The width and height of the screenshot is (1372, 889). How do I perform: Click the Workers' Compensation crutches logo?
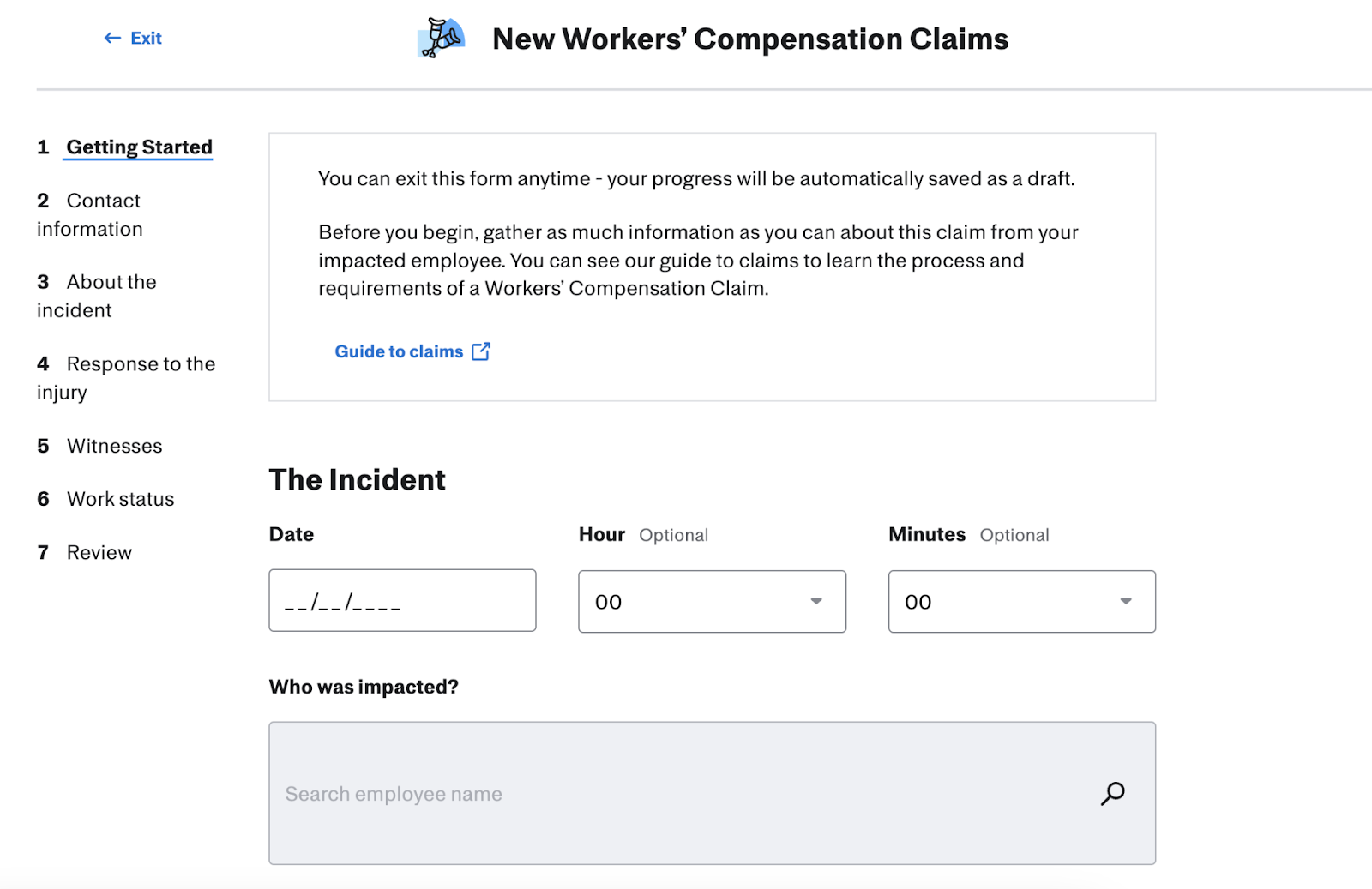[441, 38]
